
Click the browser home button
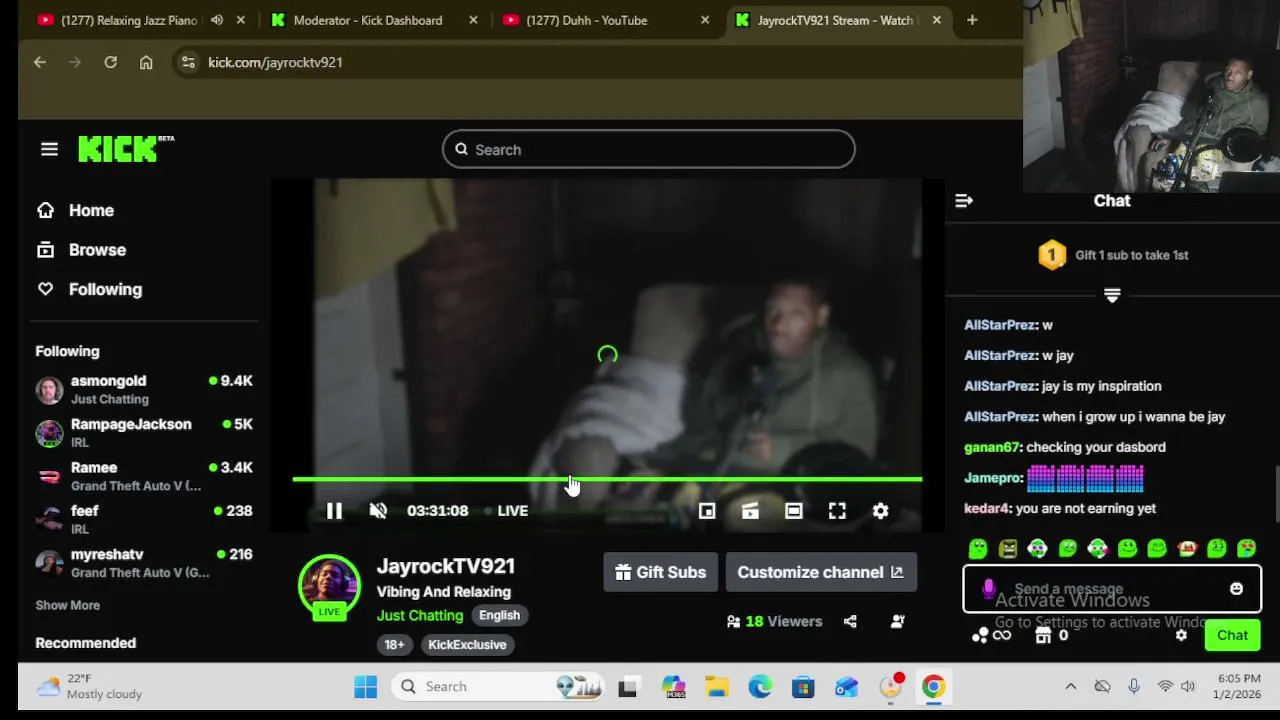coord(146,62)
